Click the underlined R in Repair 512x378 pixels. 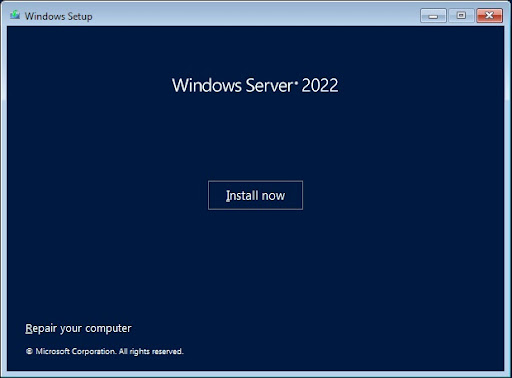pos(29,328)
